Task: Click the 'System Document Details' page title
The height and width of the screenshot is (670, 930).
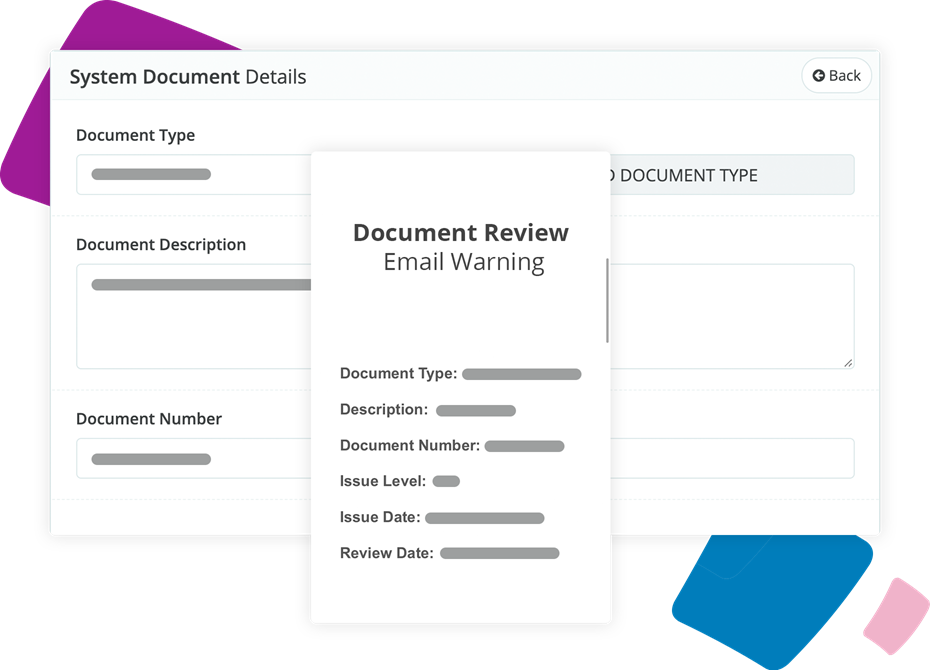Action: 188,77
